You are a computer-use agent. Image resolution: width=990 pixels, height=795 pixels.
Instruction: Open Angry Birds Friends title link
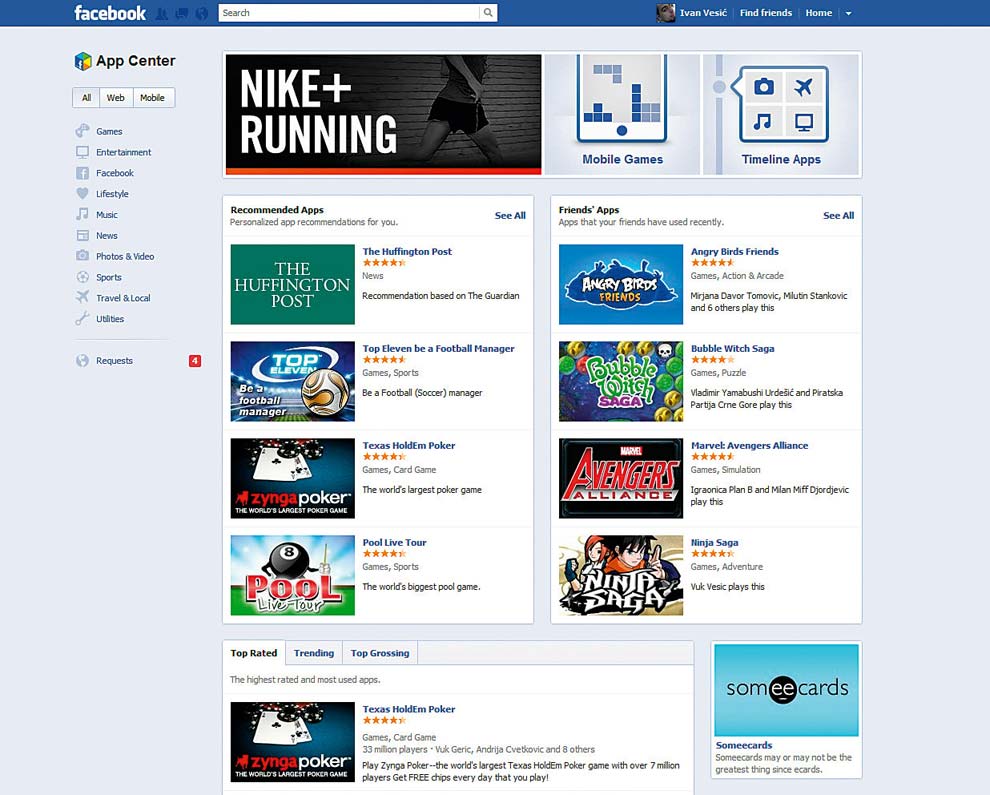(x=734, y=251)
